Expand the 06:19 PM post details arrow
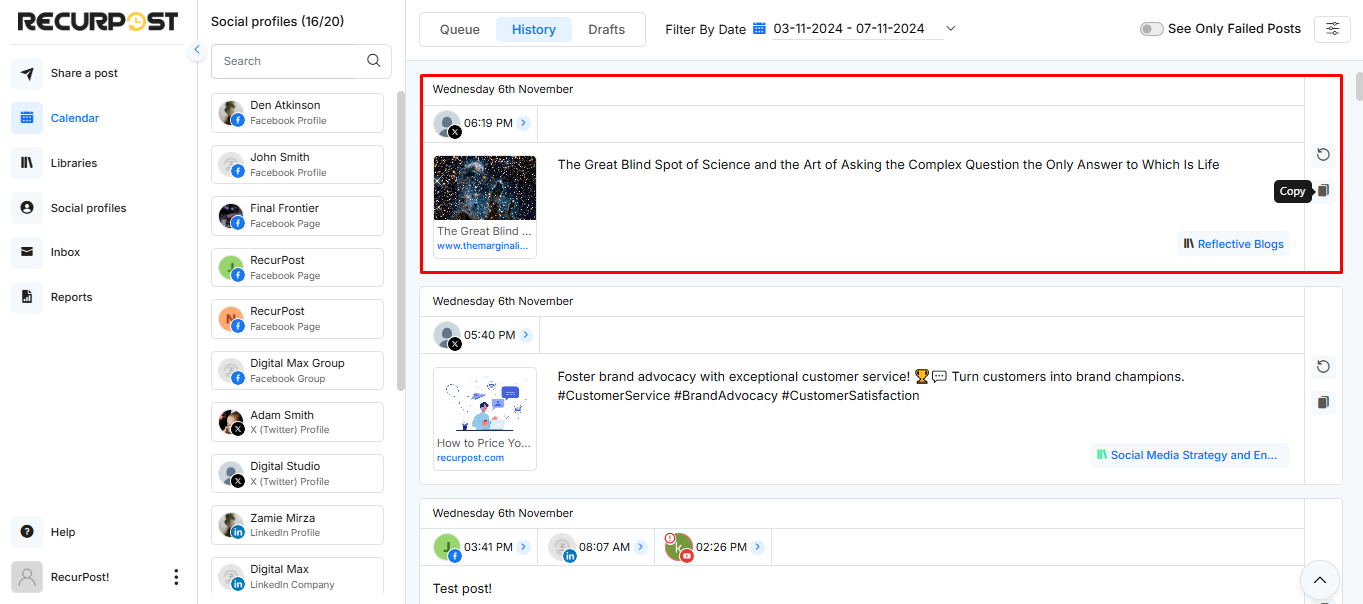1363x604 pixels. [524, 124]
